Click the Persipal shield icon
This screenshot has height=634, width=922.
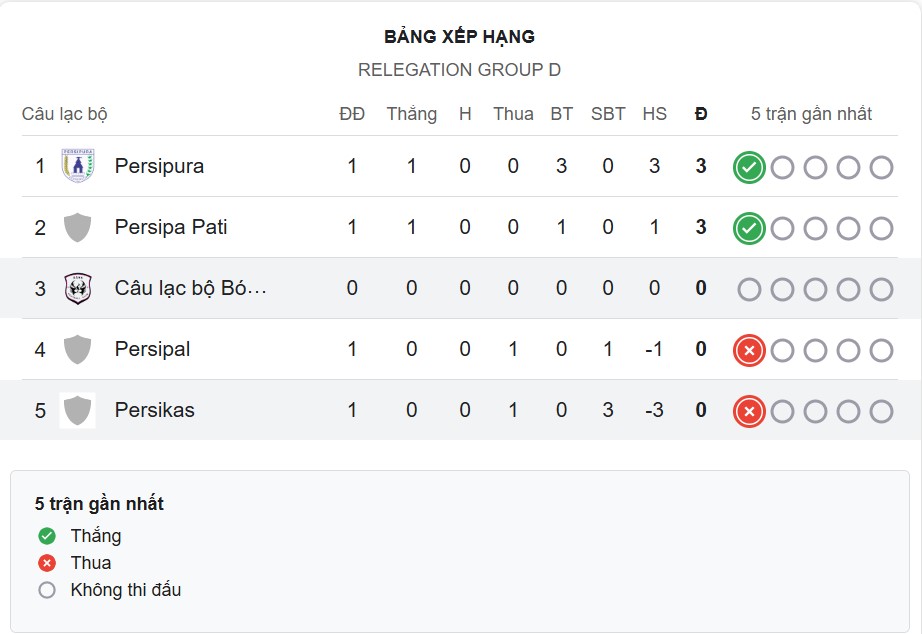76,349
